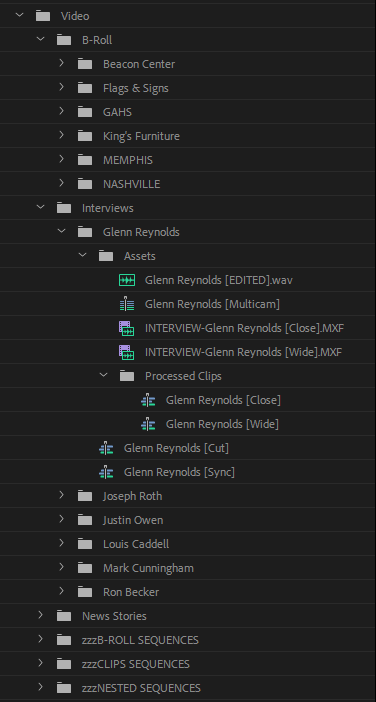Collapse the B-Roll bin

coord(40,39)
